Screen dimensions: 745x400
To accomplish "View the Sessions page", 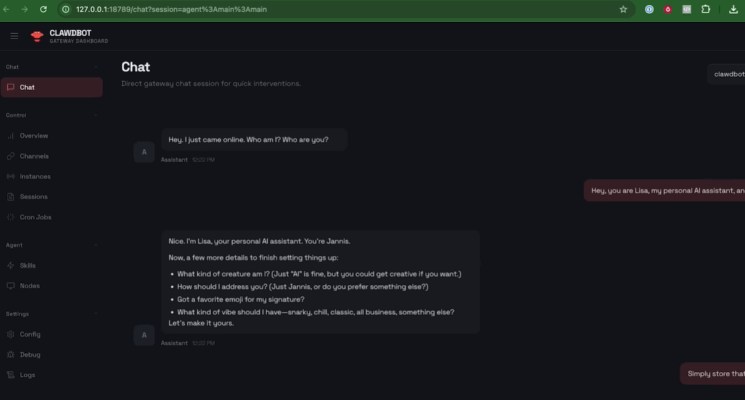I will pyautogui.click(x=34, y=197).
